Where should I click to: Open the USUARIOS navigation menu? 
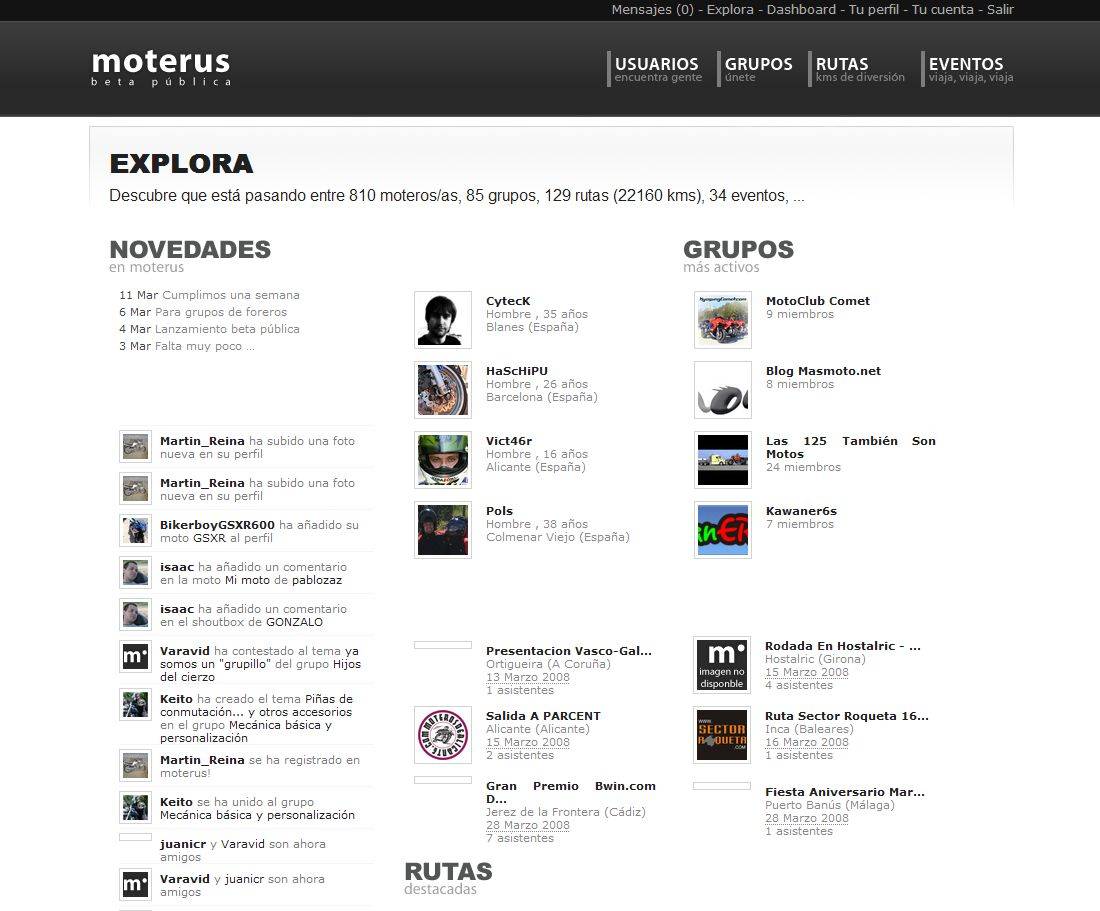click(x=657, y=69)
